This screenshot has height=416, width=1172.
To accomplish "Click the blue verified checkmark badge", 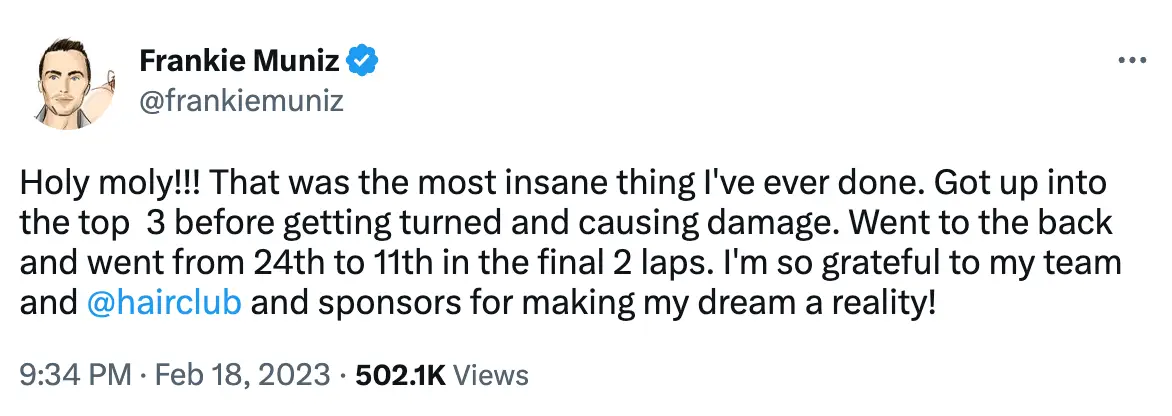I will (362, 62).
